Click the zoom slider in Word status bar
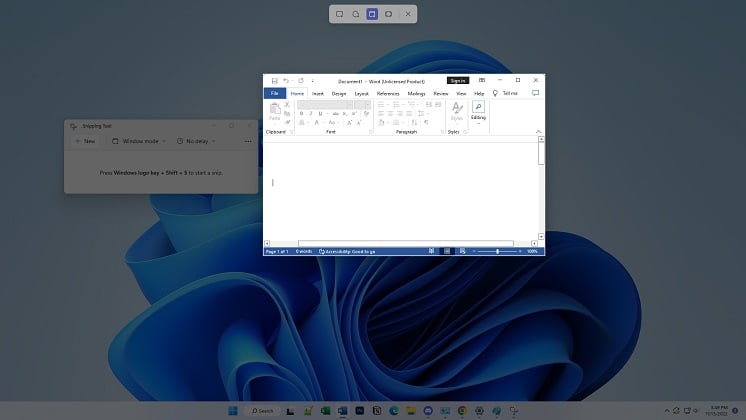 tap(497, 251)
